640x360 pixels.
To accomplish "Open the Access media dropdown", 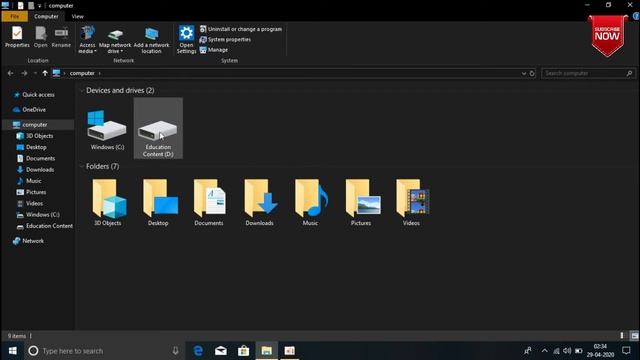I will [x=87, y=40].
